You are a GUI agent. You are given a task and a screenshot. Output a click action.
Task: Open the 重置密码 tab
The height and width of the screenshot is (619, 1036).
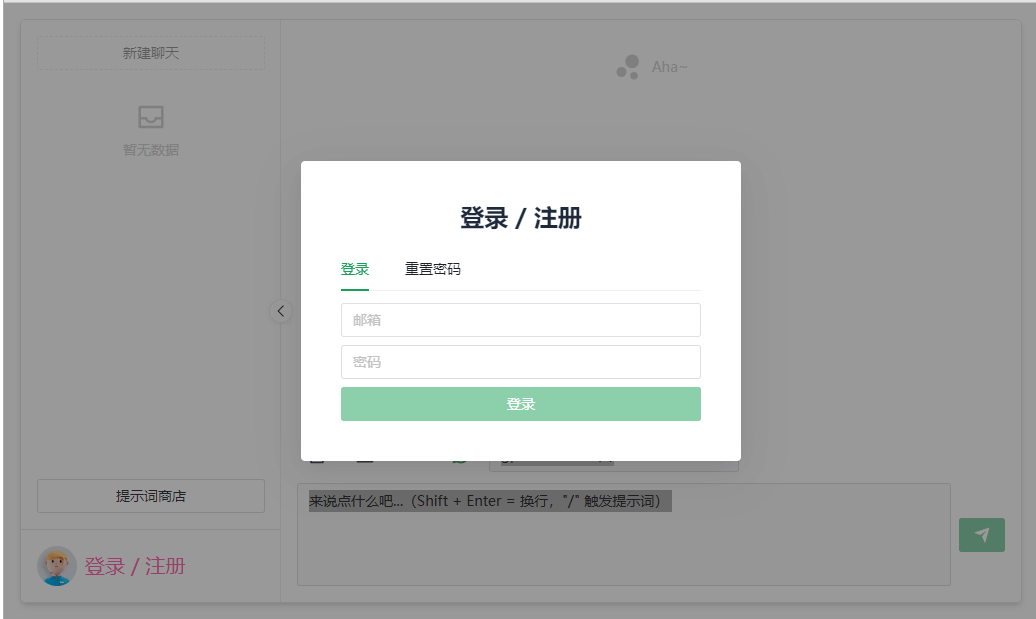click(x=432, y=269)
